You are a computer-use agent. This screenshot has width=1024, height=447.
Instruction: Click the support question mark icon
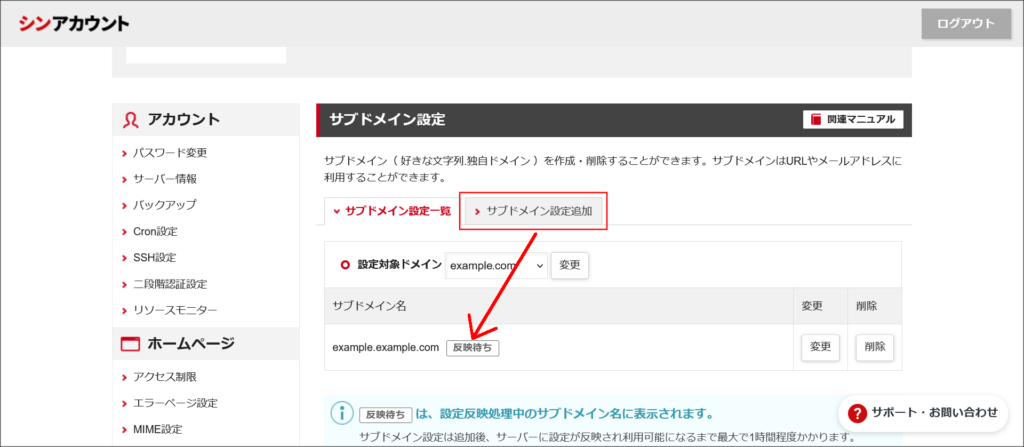(857, 412)
